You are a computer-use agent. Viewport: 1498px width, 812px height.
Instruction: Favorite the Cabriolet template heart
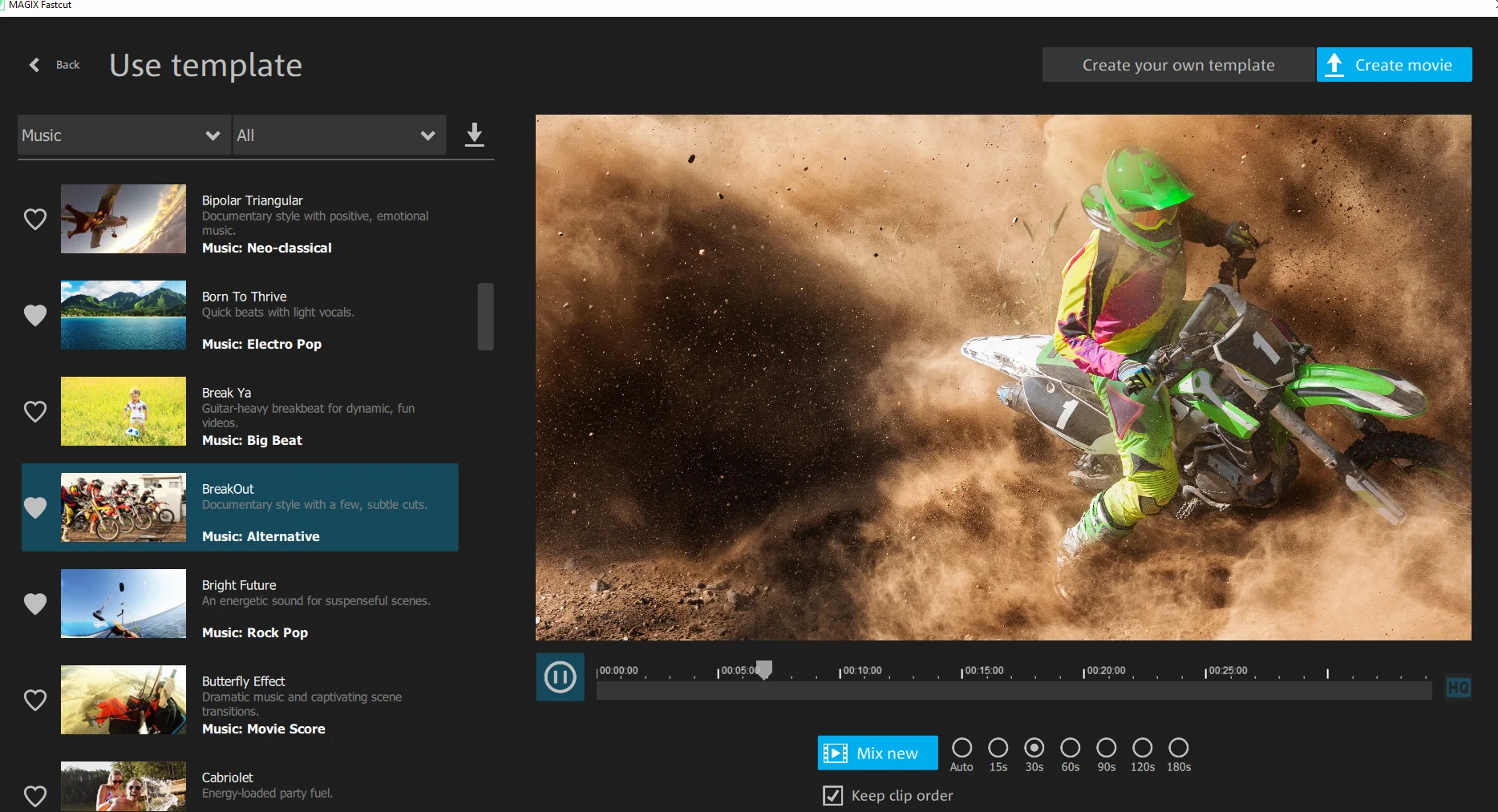[x=35, y=796]
